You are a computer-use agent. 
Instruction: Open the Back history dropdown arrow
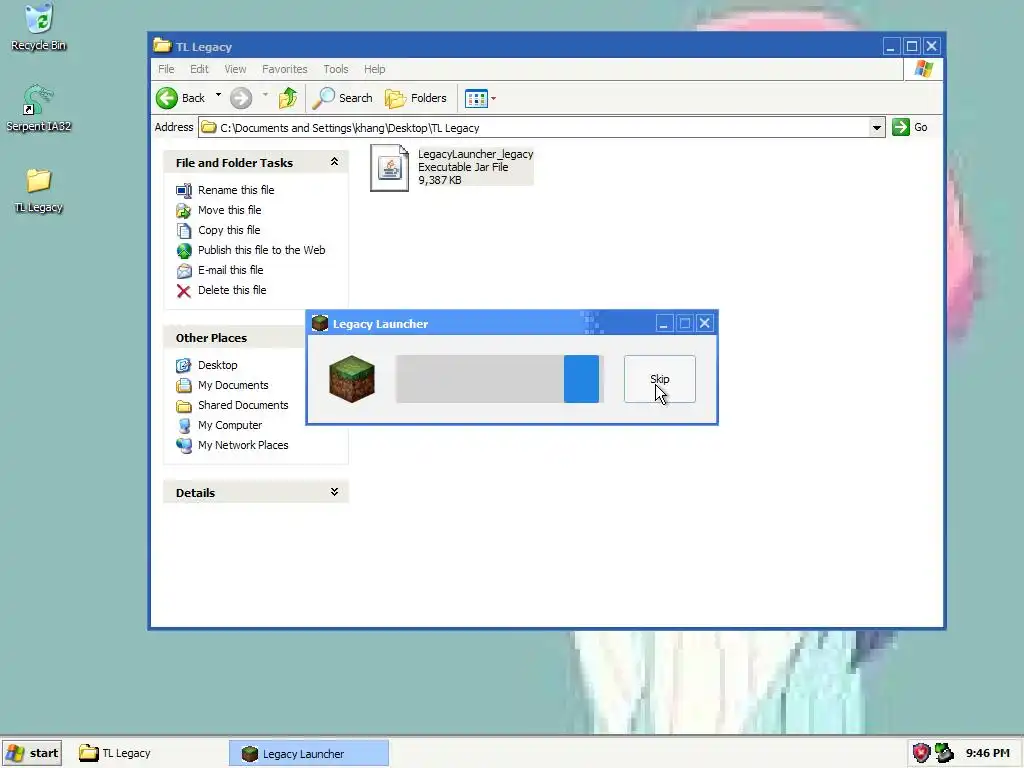pyautogui.click(x=218, y=97)
